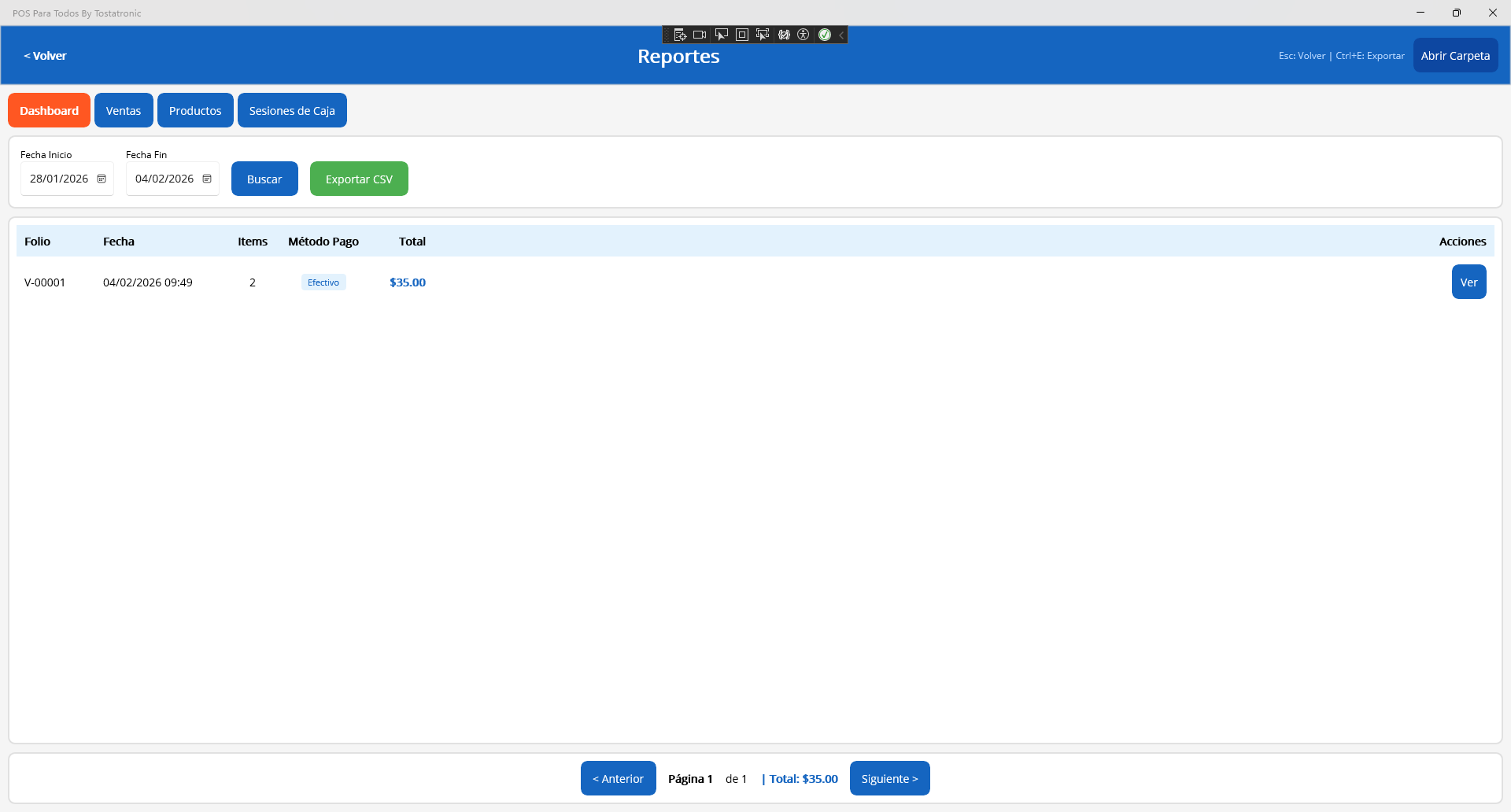Viewport: 1511px width, 812px height.
Task: Collapse the debug toolbar with the chevron
Action: click(841, 35)
